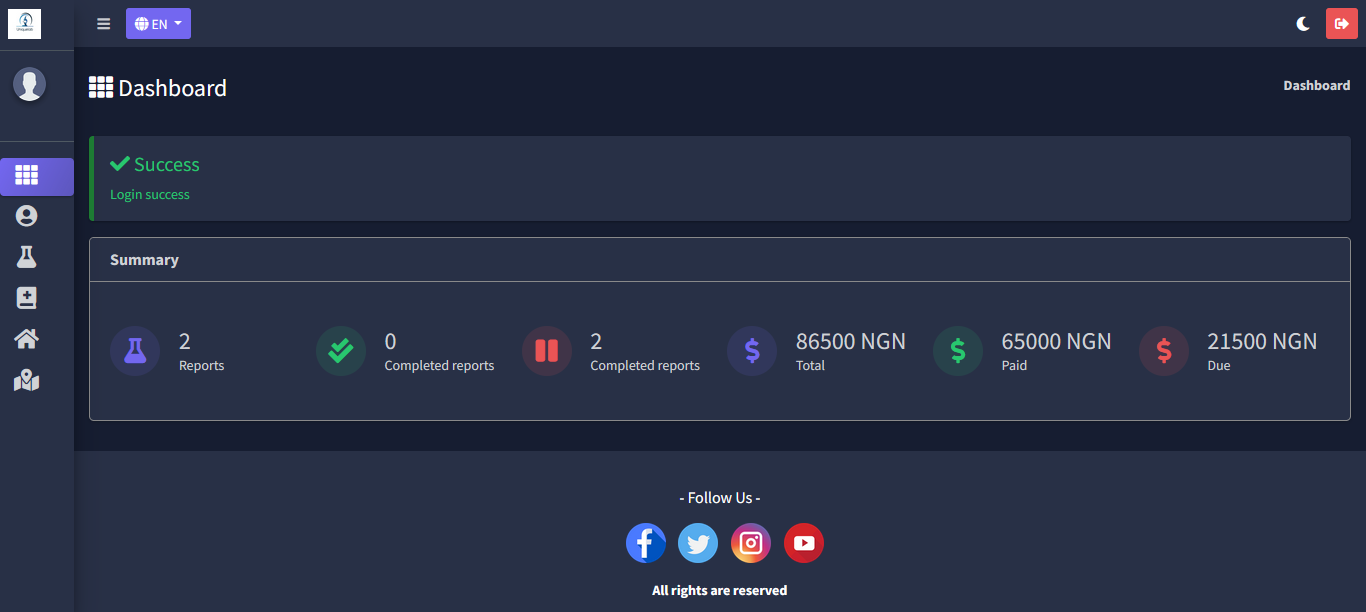The height and width of the screenshot is (612, 1366).
Task: Open the dashboard grid icon in sidebar
Action: pos(27,176)
